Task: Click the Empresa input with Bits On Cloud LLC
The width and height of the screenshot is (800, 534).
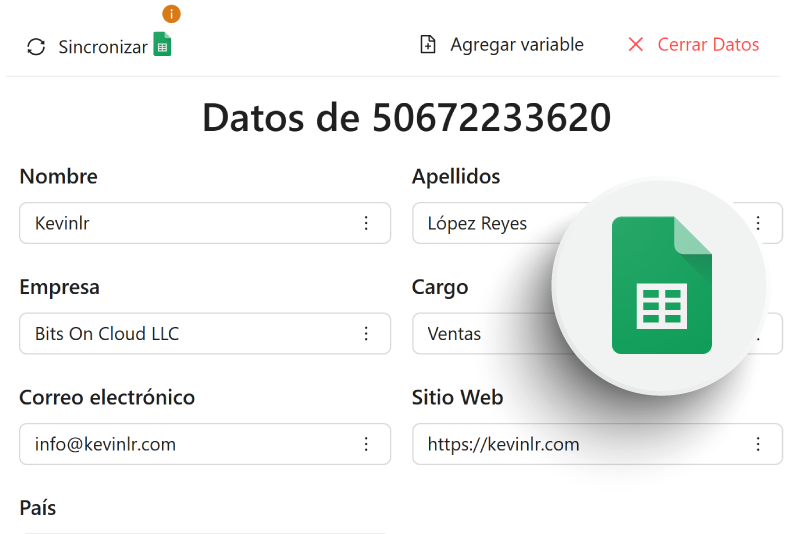Action: (205, 334)
